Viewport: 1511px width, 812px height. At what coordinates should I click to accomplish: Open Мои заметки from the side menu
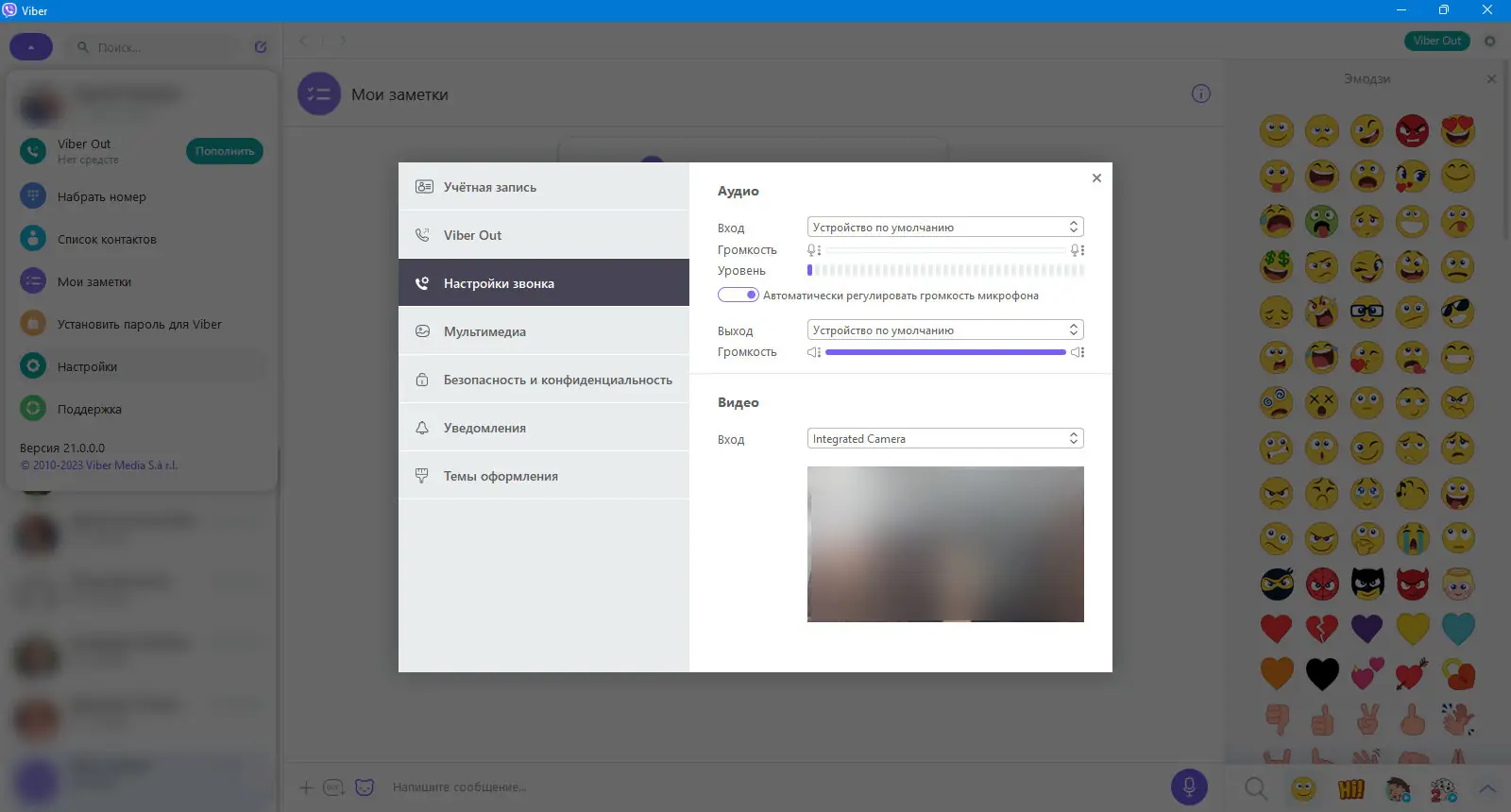click(x=142, y=281)
